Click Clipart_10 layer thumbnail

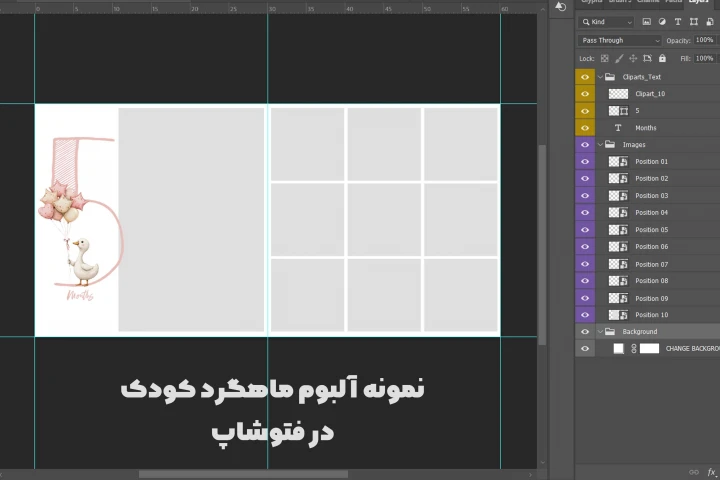click(x=618, y=94)
